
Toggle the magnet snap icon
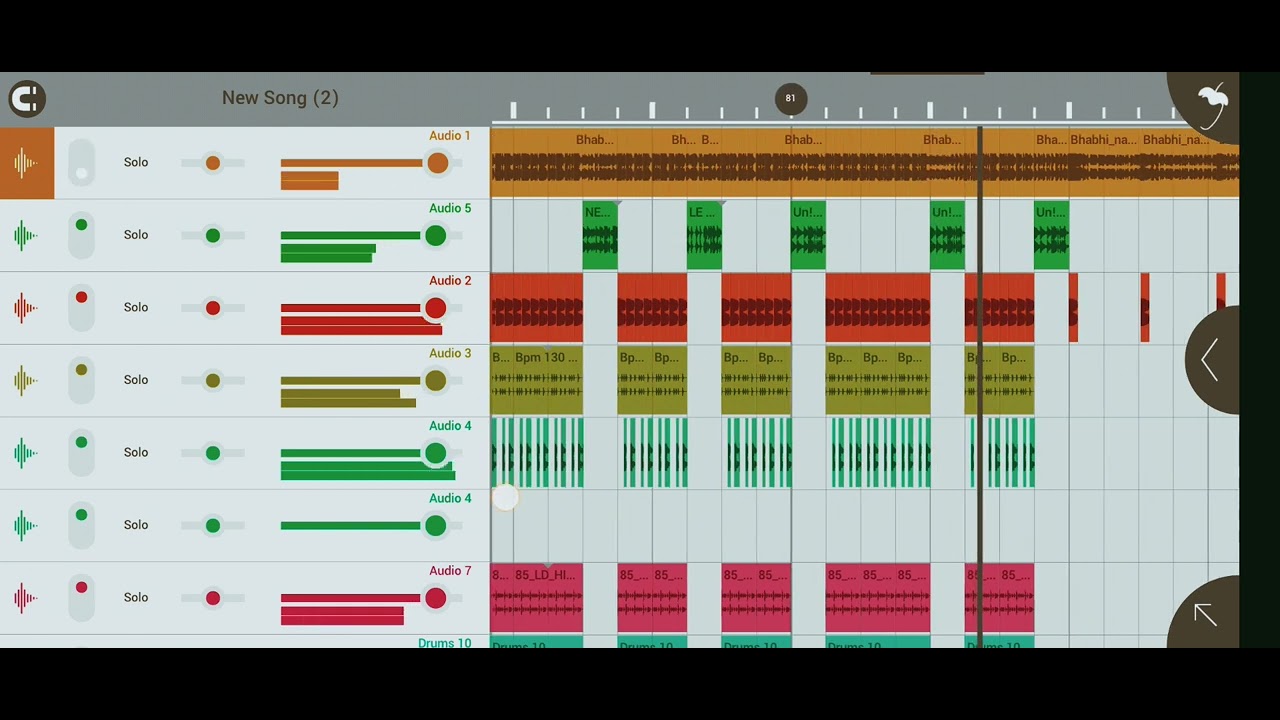tap(27, 99)
